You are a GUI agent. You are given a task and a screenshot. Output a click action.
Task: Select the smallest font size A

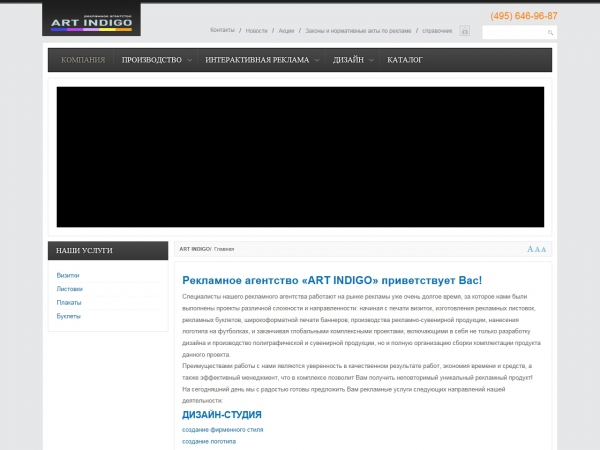tap(543, 250)
